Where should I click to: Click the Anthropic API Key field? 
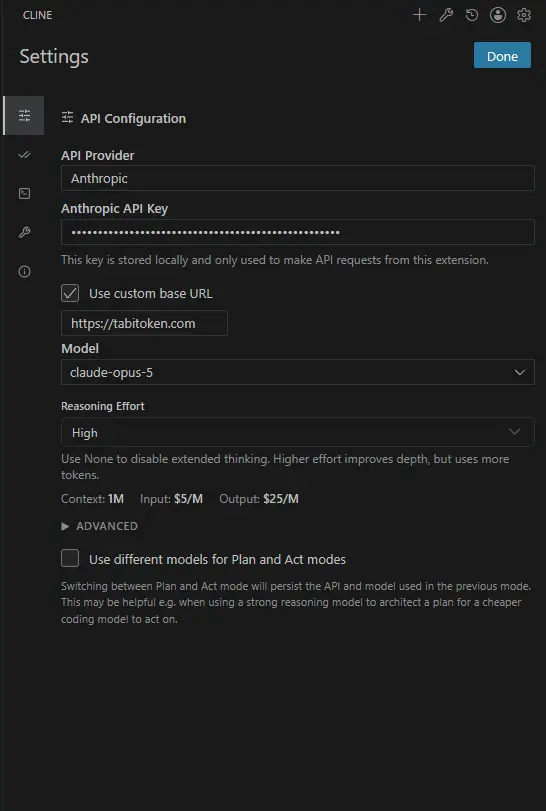298,232
